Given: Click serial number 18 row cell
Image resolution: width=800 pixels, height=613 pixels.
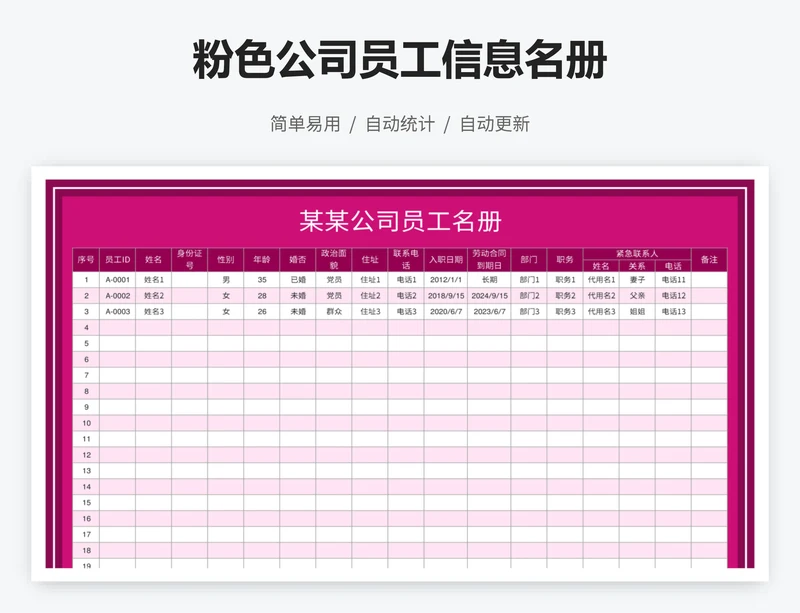Looking at the screenshot, I should click(x=86, y=550).
